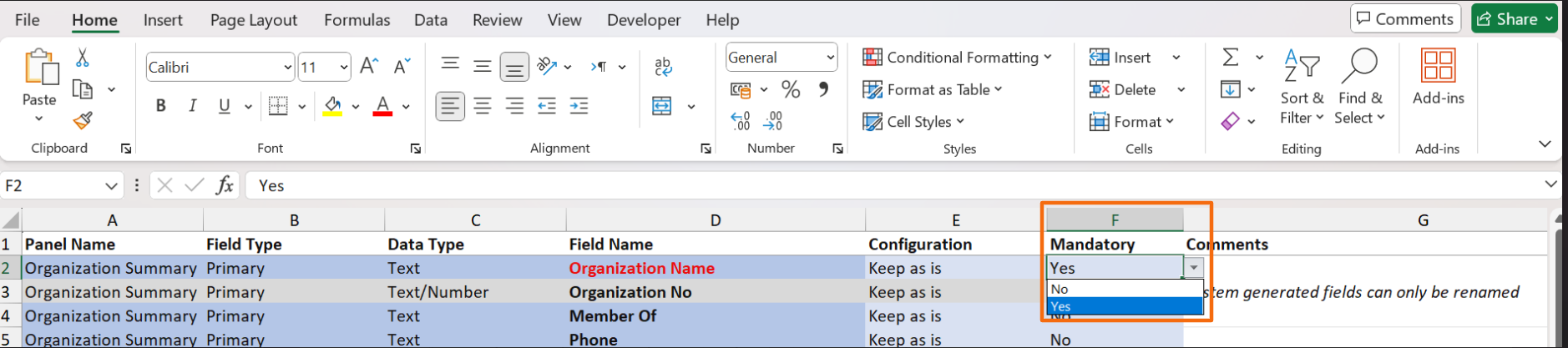This screenshot has height=348, width=1568.
Task: Click the Percent Style icon
Action: [790, 89]
